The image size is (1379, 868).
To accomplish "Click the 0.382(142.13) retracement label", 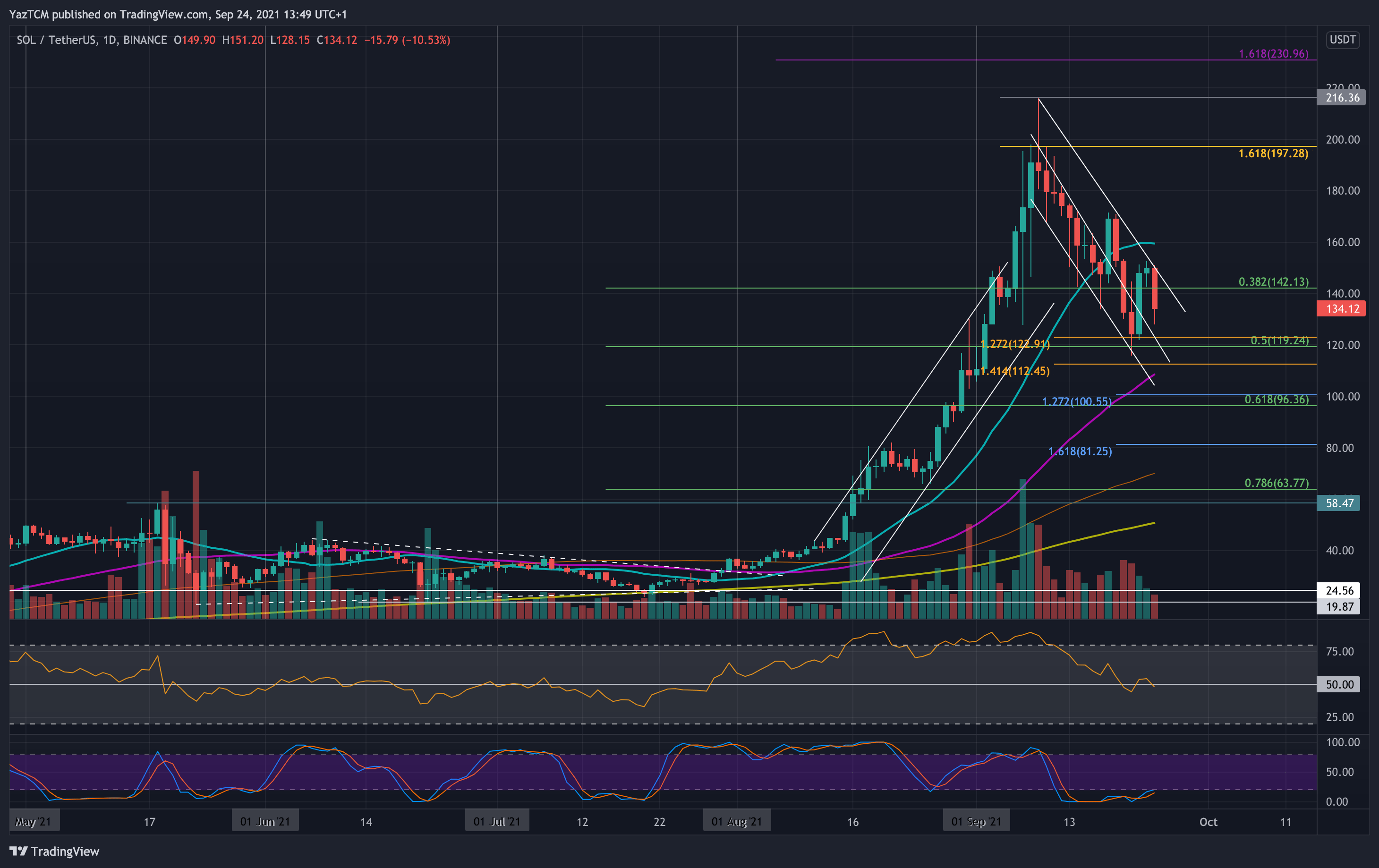I will click(1273, 282).
